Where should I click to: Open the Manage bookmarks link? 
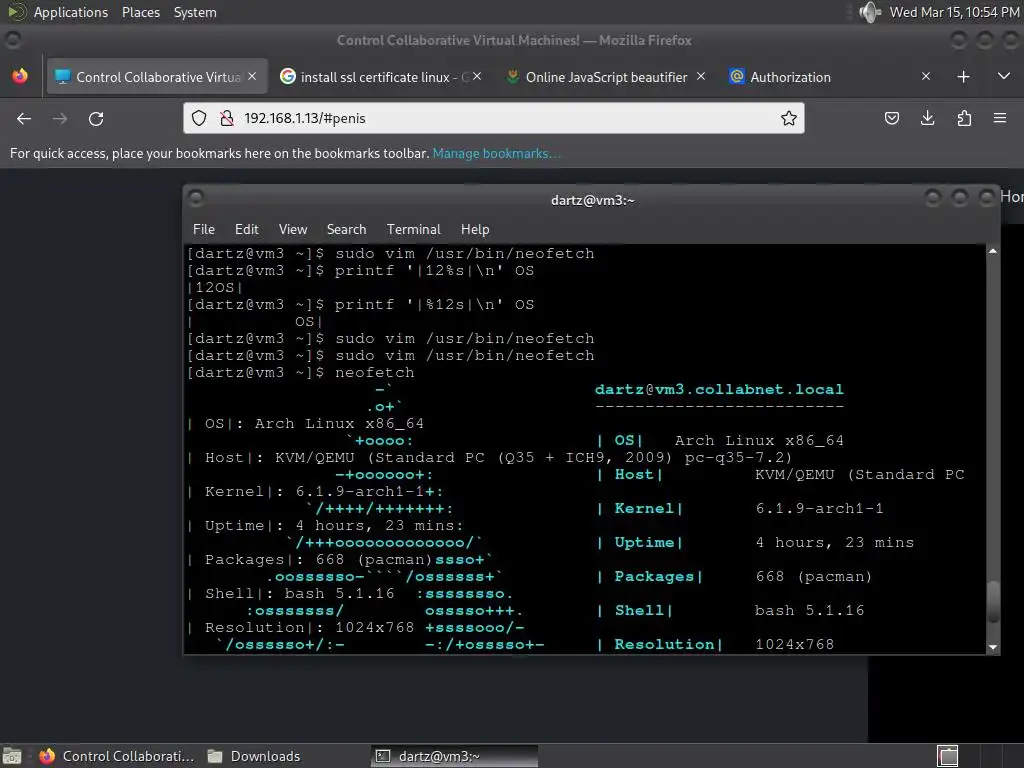click(496, 153)
